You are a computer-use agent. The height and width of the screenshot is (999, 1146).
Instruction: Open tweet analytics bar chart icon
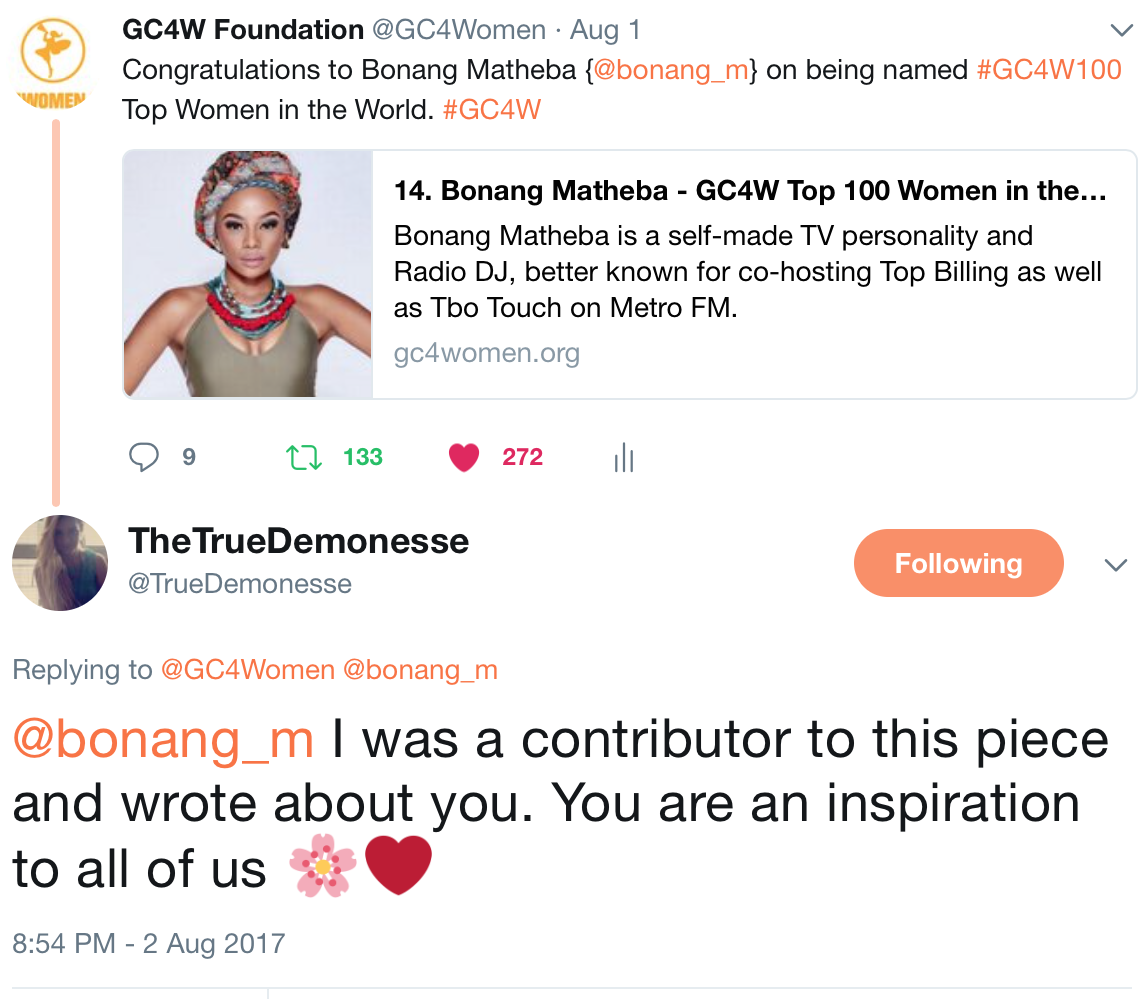click(x=624, y=458)
